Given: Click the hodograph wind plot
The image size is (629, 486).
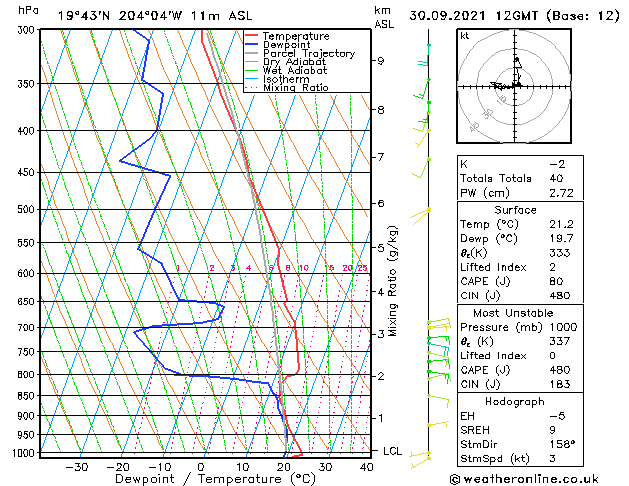Looking at the screenshot, I should 514,86.
